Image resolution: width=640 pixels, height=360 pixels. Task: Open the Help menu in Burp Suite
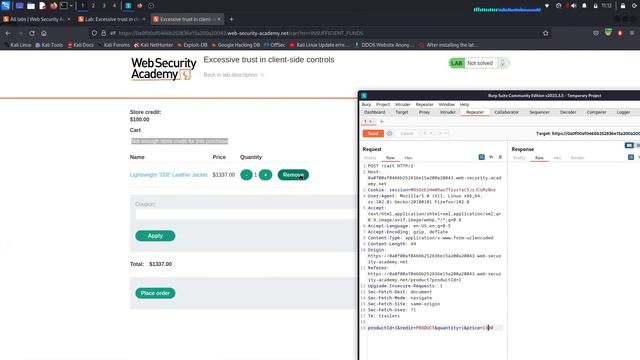point(464,104)
